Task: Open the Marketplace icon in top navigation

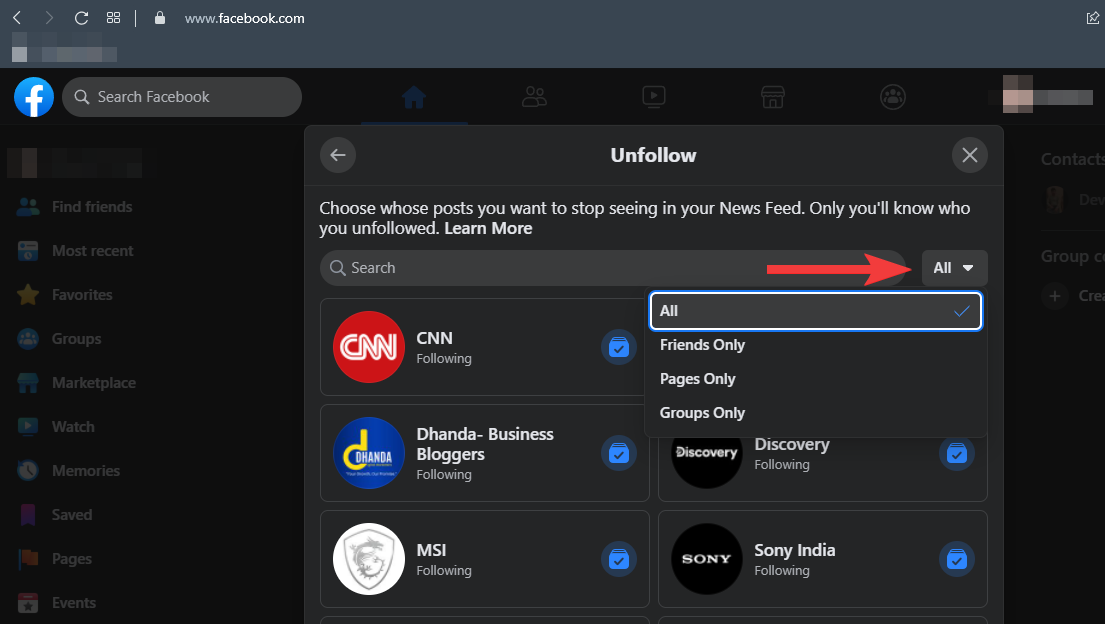Action: tap(772, 97)
